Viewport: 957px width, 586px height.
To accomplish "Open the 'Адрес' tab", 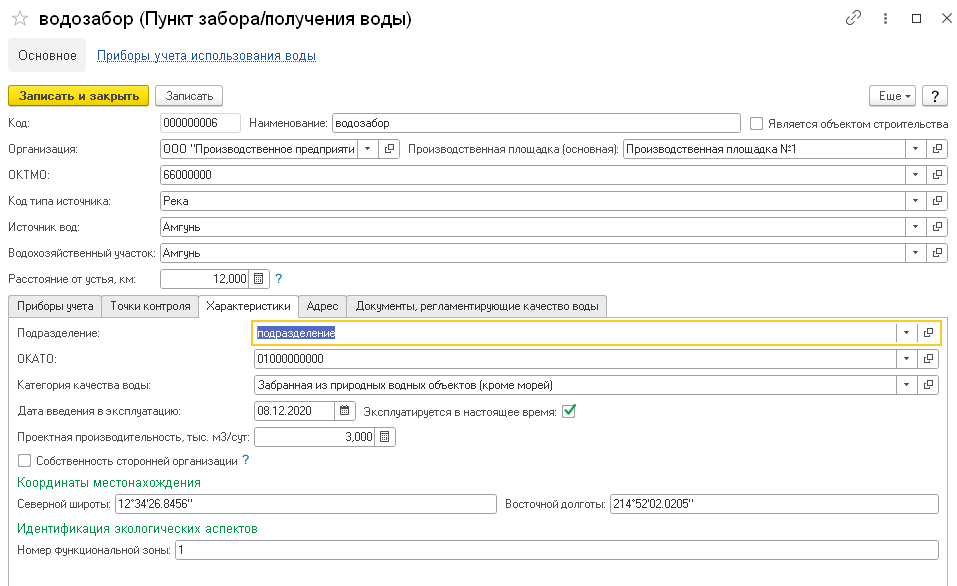I will (x=322, y=306).
